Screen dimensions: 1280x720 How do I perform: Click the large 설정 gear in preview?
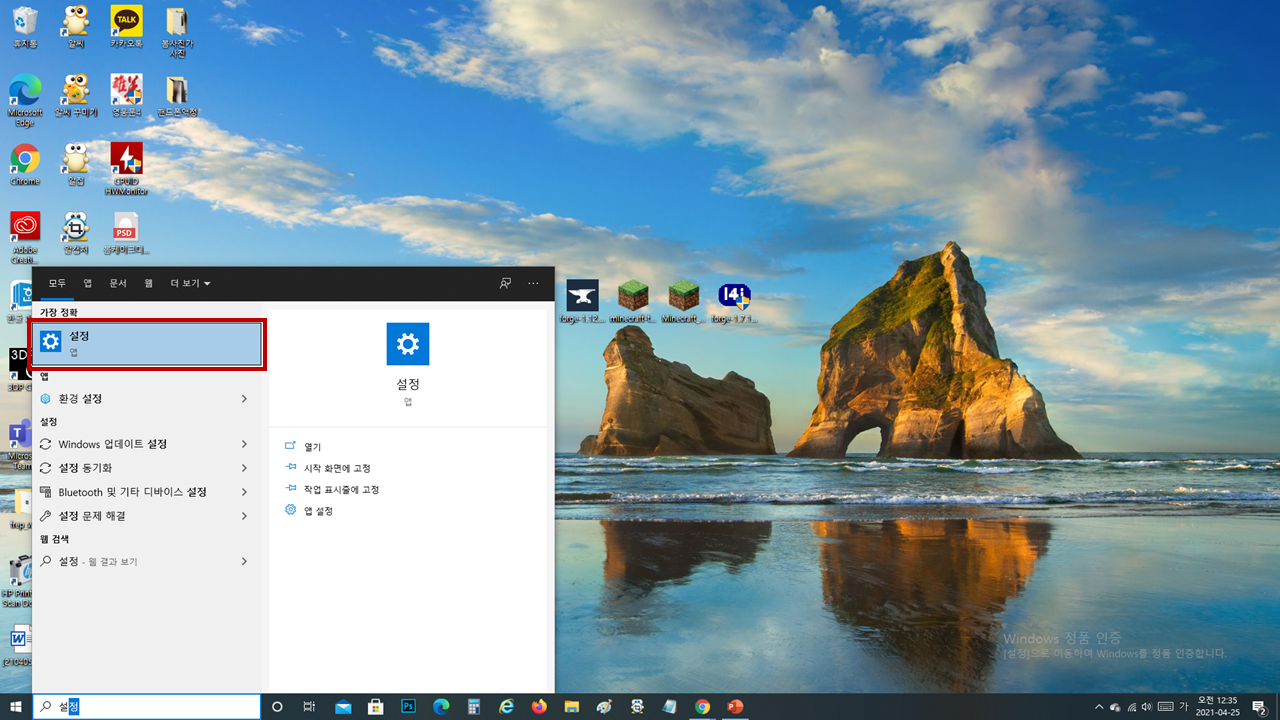click(x=408, y=344)
